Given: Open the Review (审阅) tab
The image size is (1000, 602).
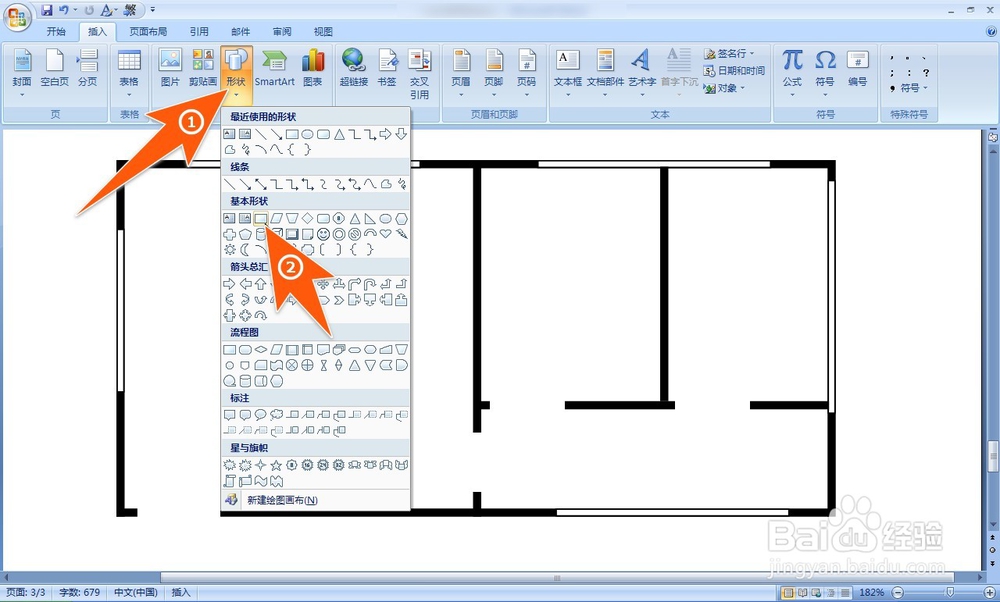Looking at the screenshot, I should coord(282,31).
